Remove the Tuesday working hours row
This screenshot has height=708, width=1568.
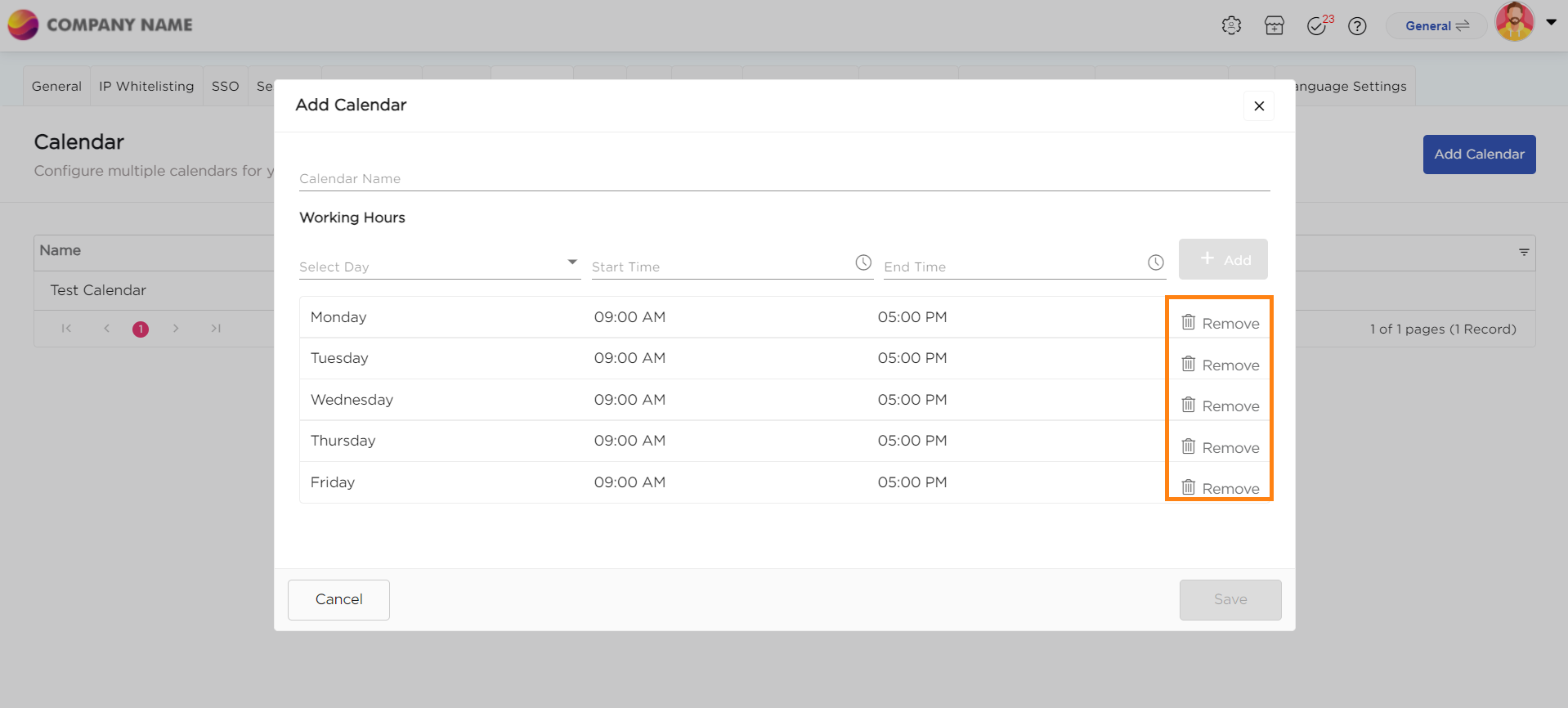[x=1220, y=365]
